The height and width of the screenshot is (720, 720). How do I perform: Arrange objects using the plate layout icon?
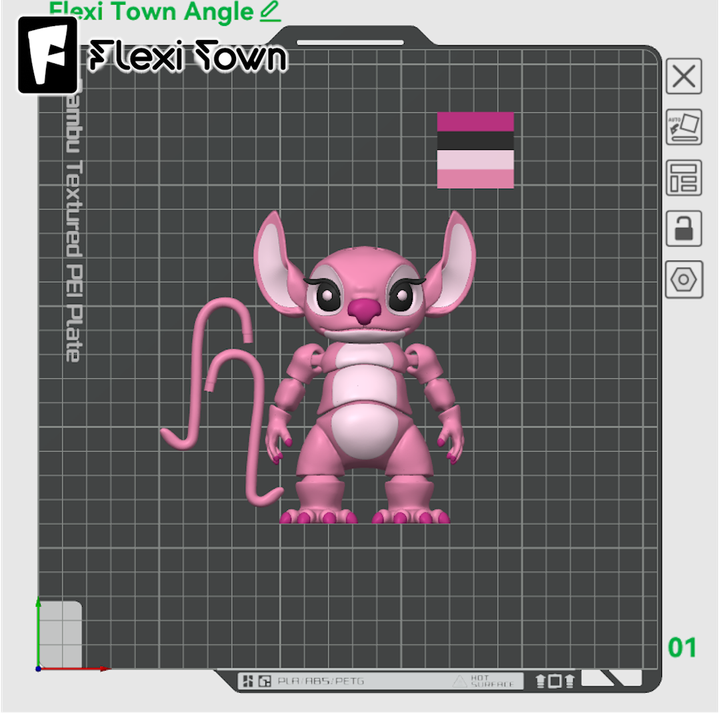684,178
